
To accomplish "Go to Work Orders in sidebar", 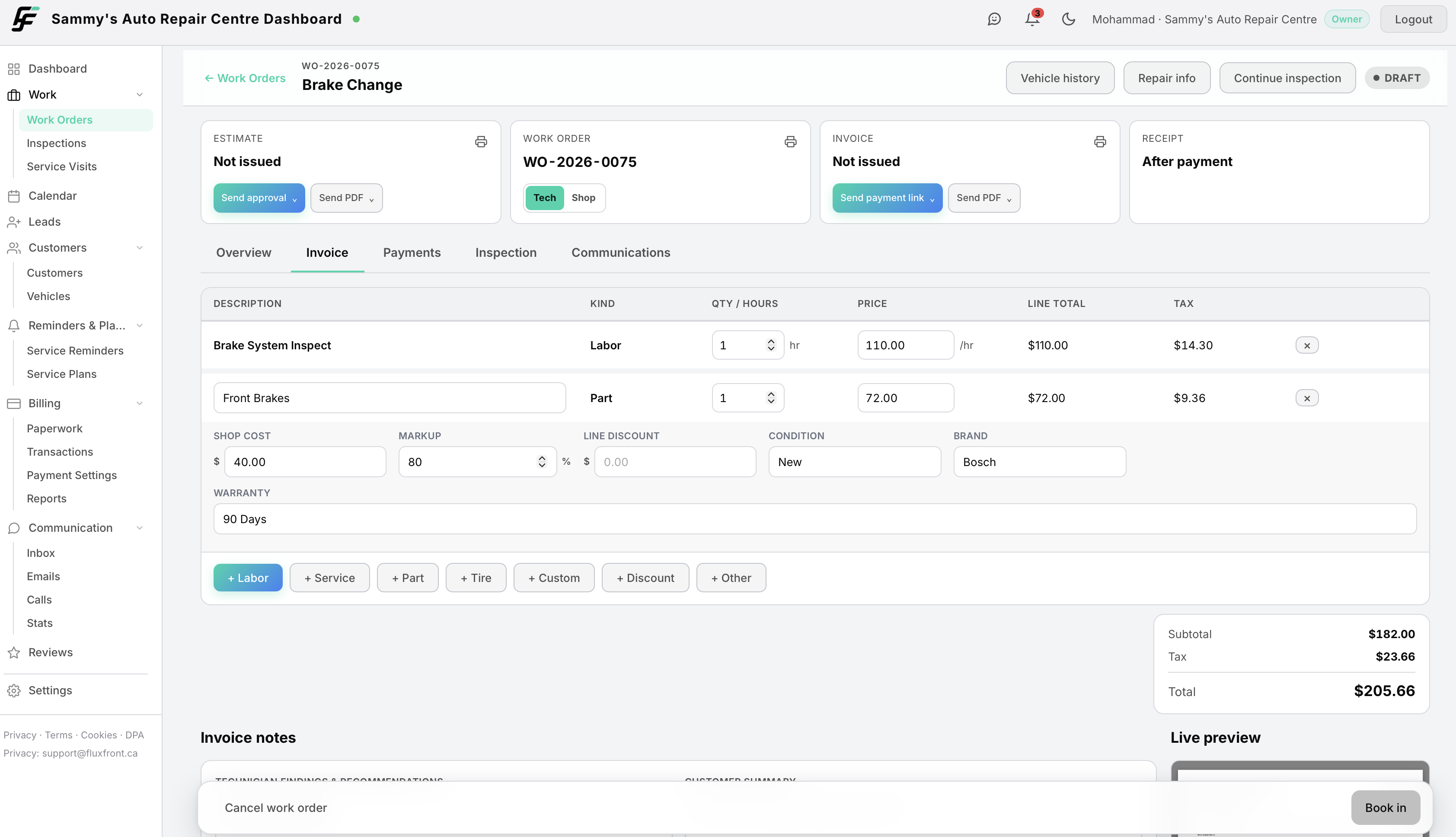I will pyautogui.click(x=86, y=120).
